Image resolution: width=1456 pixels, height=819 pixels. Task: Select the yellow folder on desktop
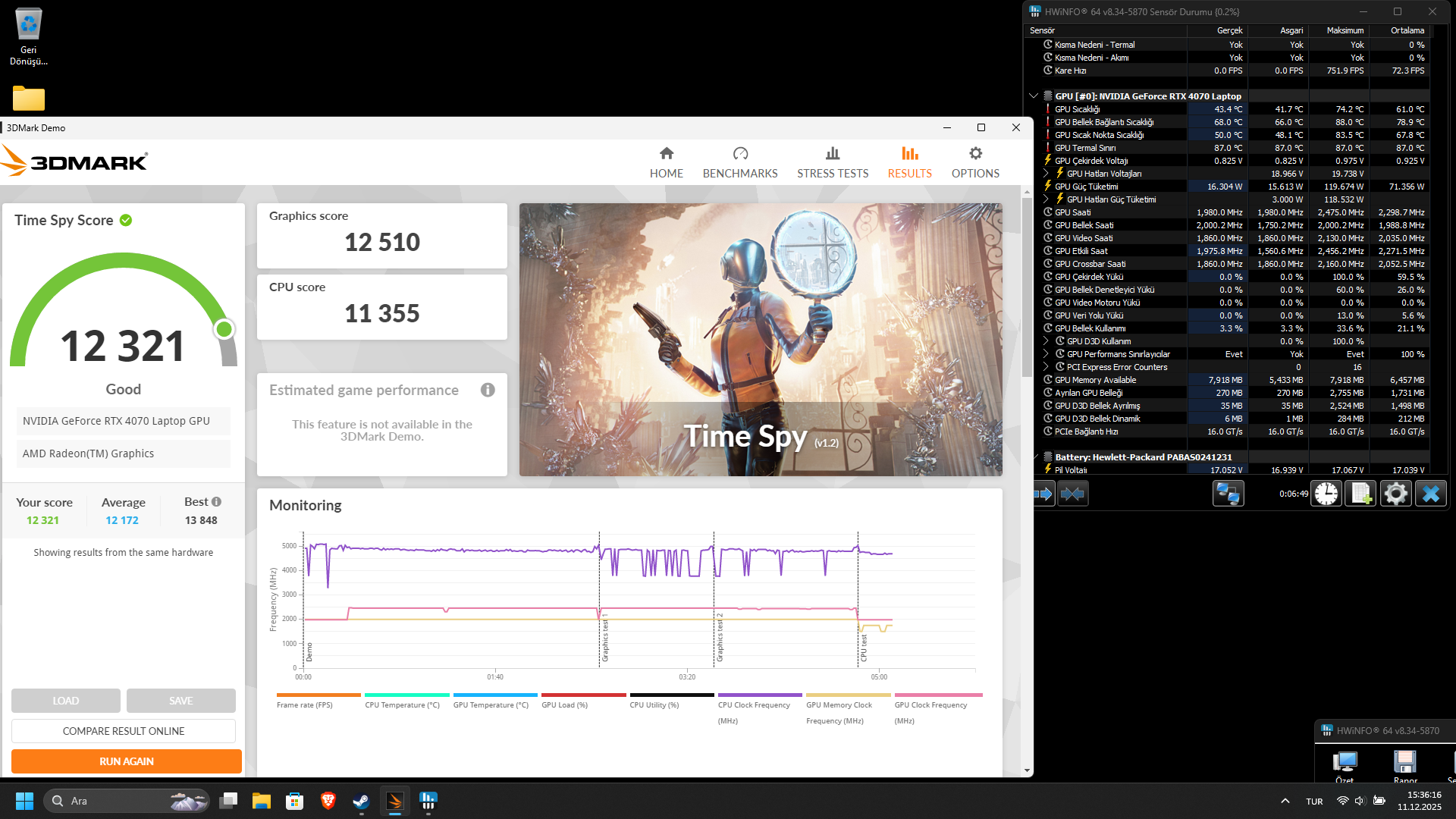click(x=29, y=98)
